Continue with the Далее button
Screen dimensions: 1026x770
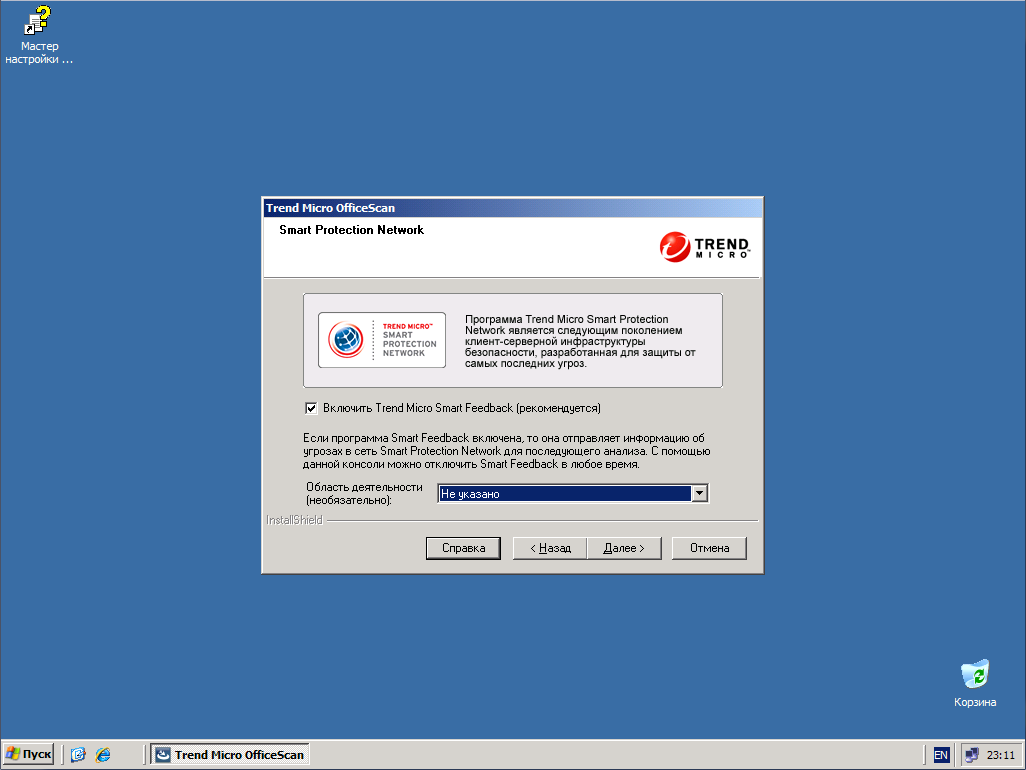pos(624,548)
